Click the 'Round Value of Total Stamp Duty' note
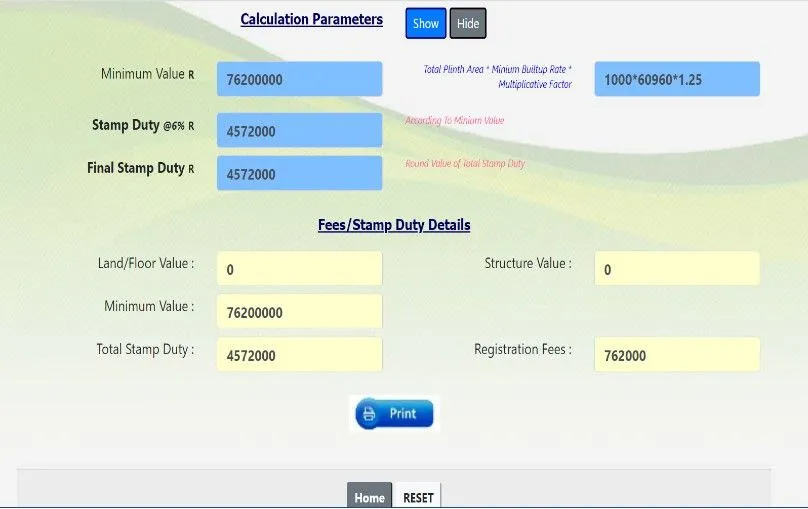The image size is (808, 509). pyautogui.click(x=465, y=164)
